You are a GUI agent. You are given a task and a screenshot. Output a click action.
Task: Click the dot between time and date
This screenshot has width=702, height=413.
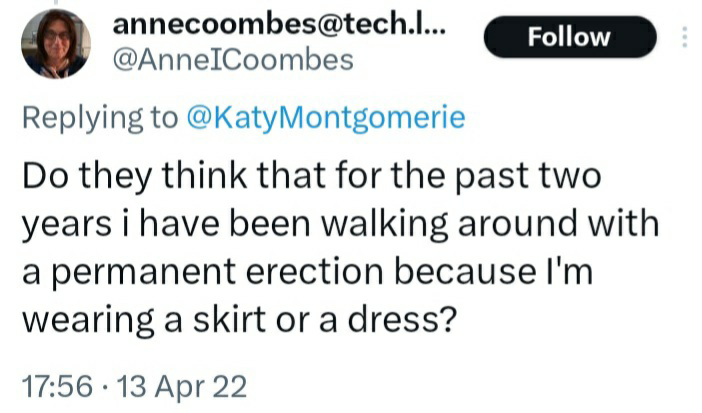pyautogui.click(x=105, y=387)
